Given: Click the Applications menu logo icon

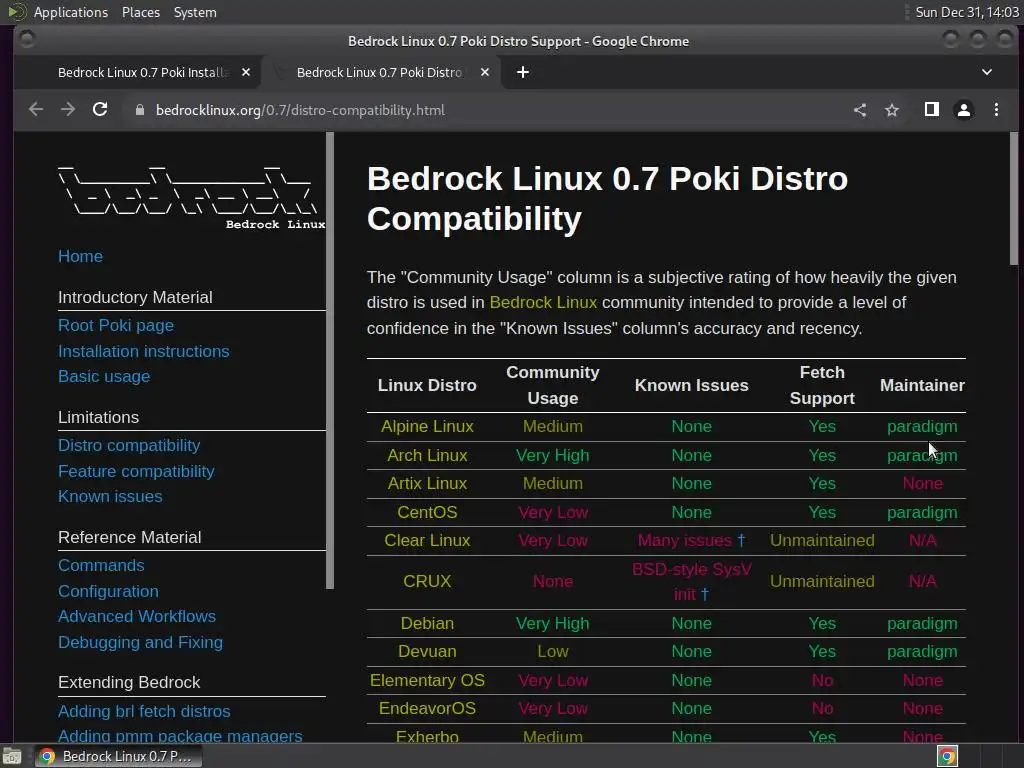Looking at the screenshot, I should click(16, 12).
